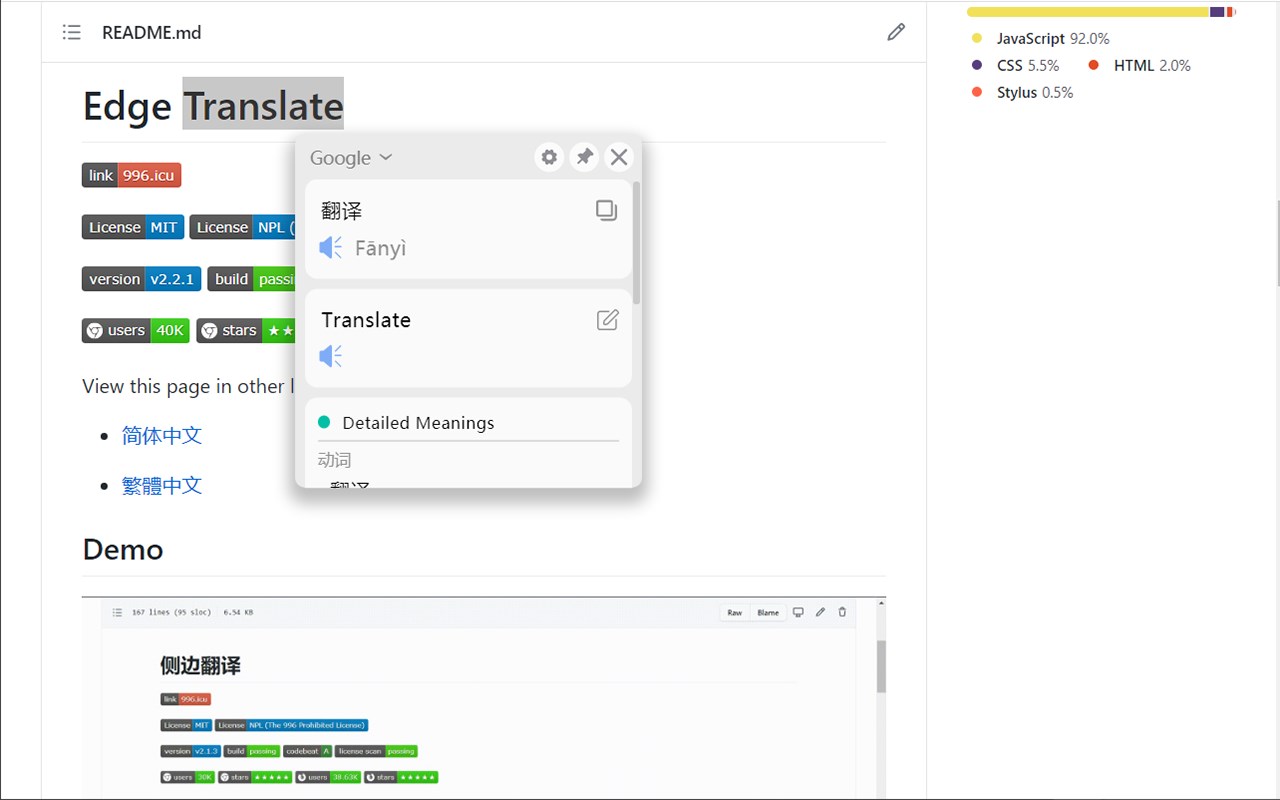The height and width of the screenshot is (800, 1280).
Task: Copy the translated text 翻译
Action: 606,210
